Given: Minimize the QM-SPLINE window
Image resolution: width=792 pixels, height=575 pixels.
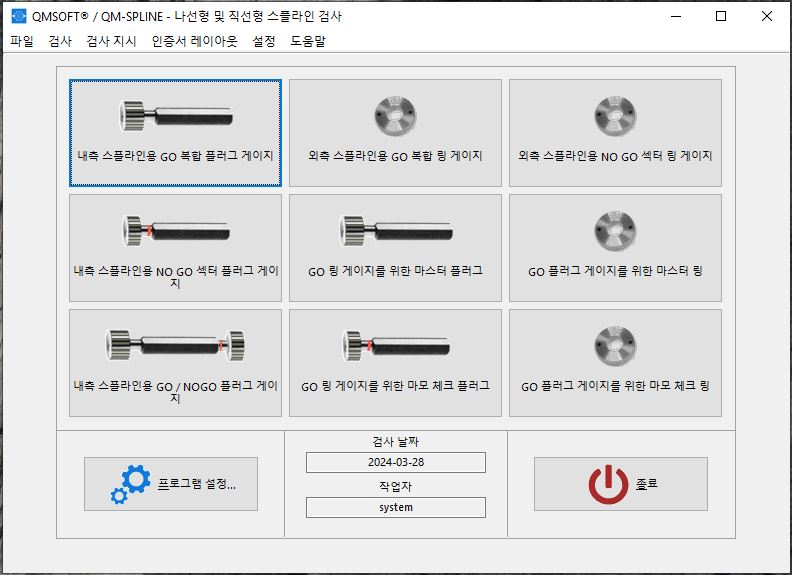Looking at the screenshot, I should [676, 16].
